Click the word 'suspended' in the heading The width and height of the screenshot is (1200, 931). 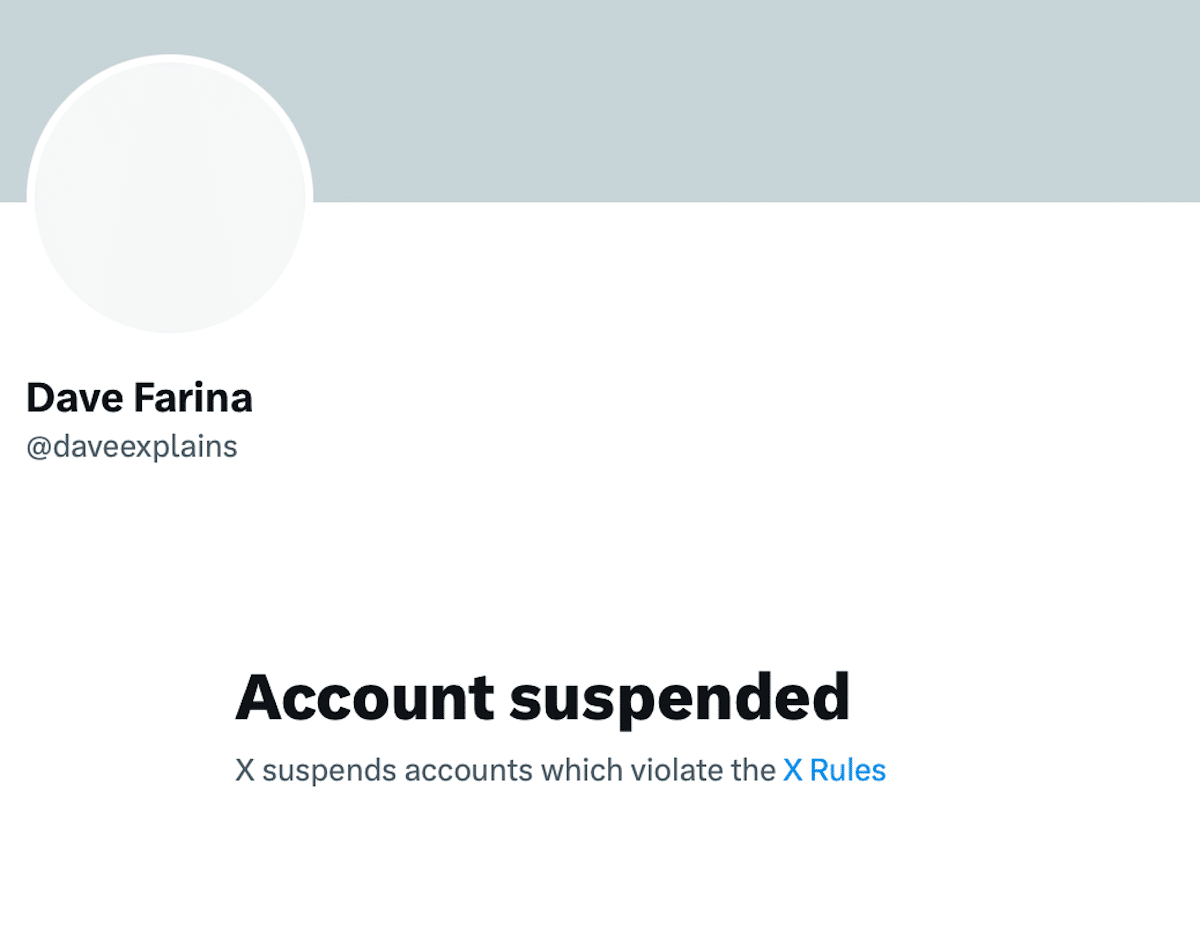[x=679, y=699]
